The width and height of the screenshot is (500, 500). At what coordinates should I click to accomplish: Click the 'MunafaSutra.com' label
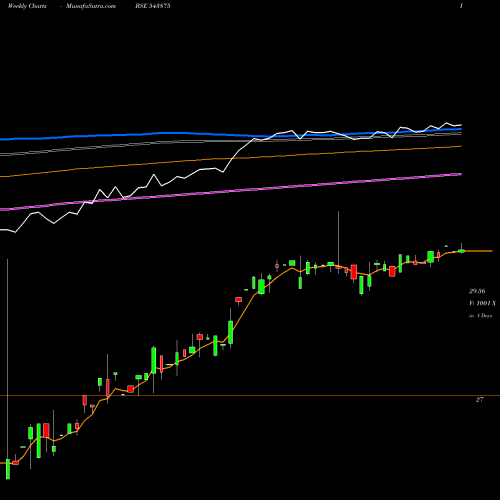pos(91,6)
